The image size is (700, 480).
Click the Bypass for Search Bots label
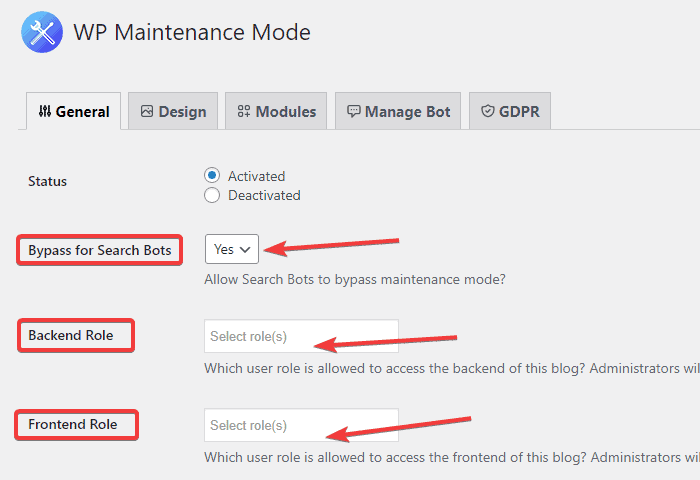[100, 250]
